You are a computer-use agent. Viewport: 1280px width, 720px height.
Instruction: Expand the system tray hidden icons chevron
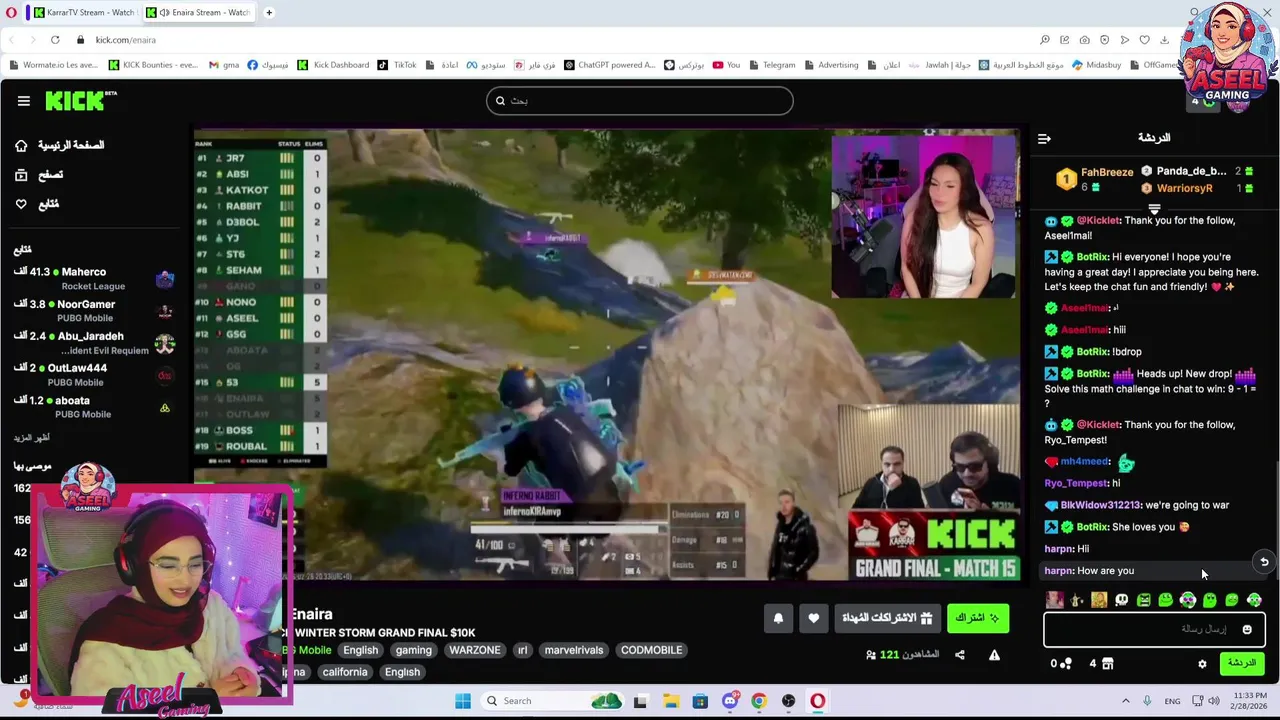click(x=1125, y=701)
